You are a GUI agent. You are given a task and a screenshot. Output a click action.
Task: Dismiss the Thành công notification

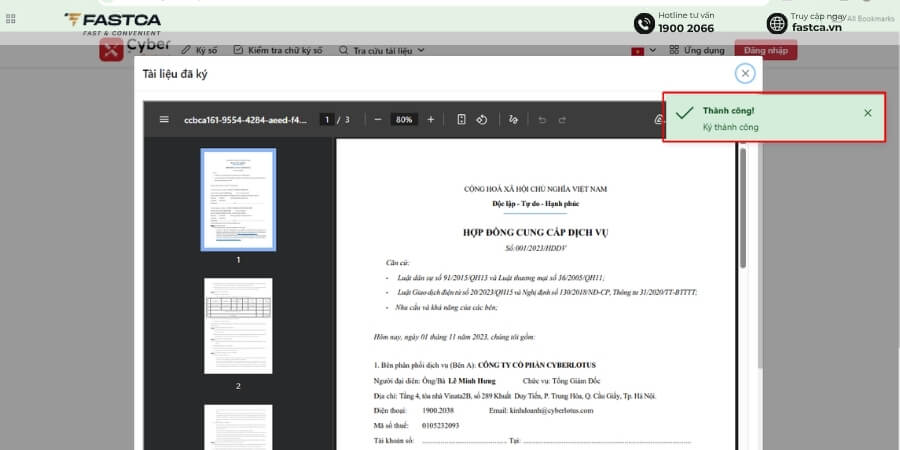coord(867,113)
